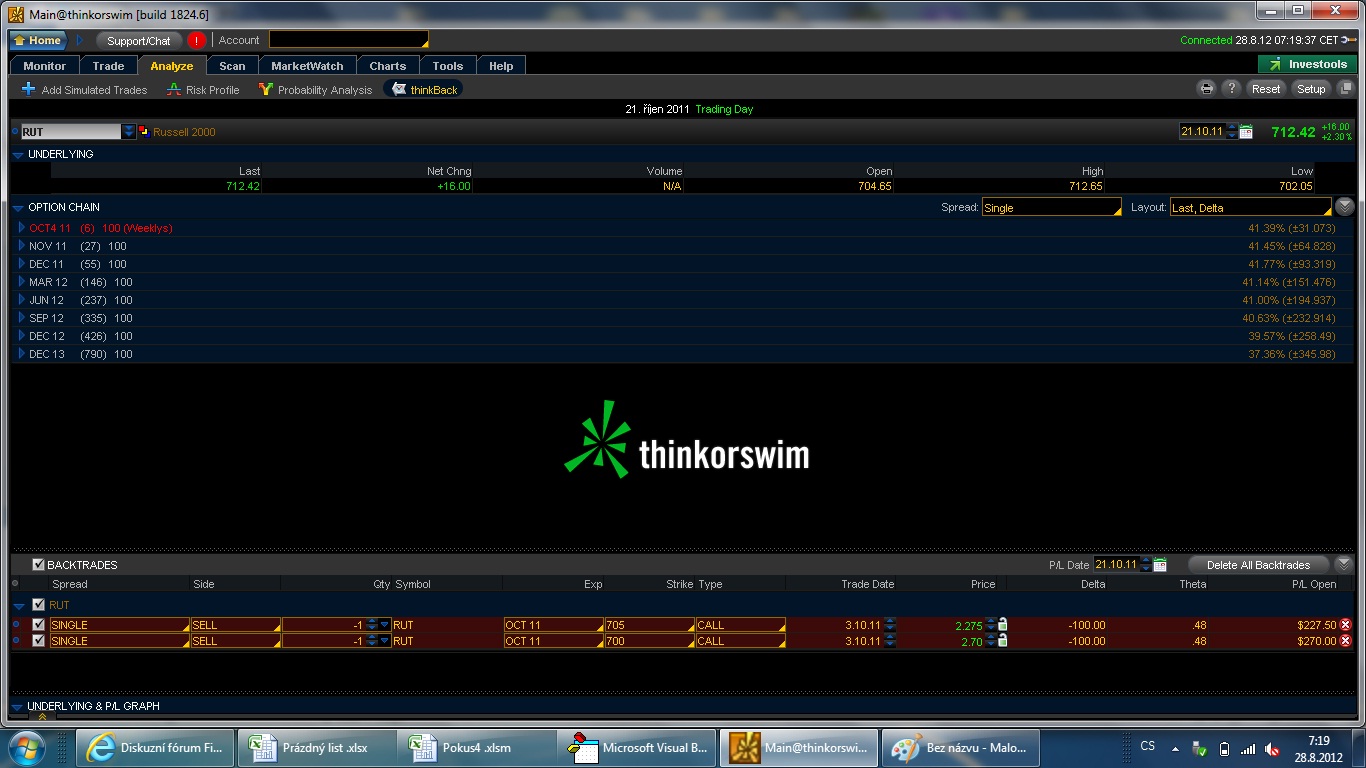Collapse the RUT group in Backtrades
1366x768 pixels.
click(19, 606)
